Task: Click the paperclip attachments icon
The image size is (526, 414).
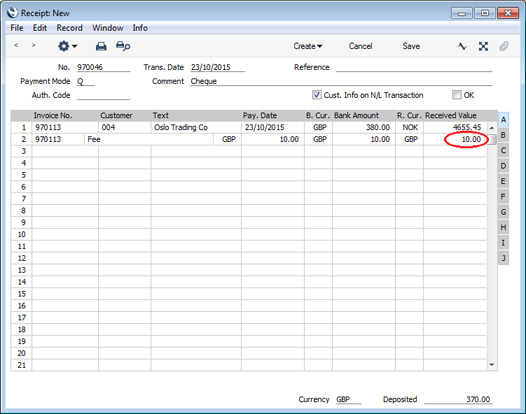Action: pyautogui.click(x=503, y=46)
